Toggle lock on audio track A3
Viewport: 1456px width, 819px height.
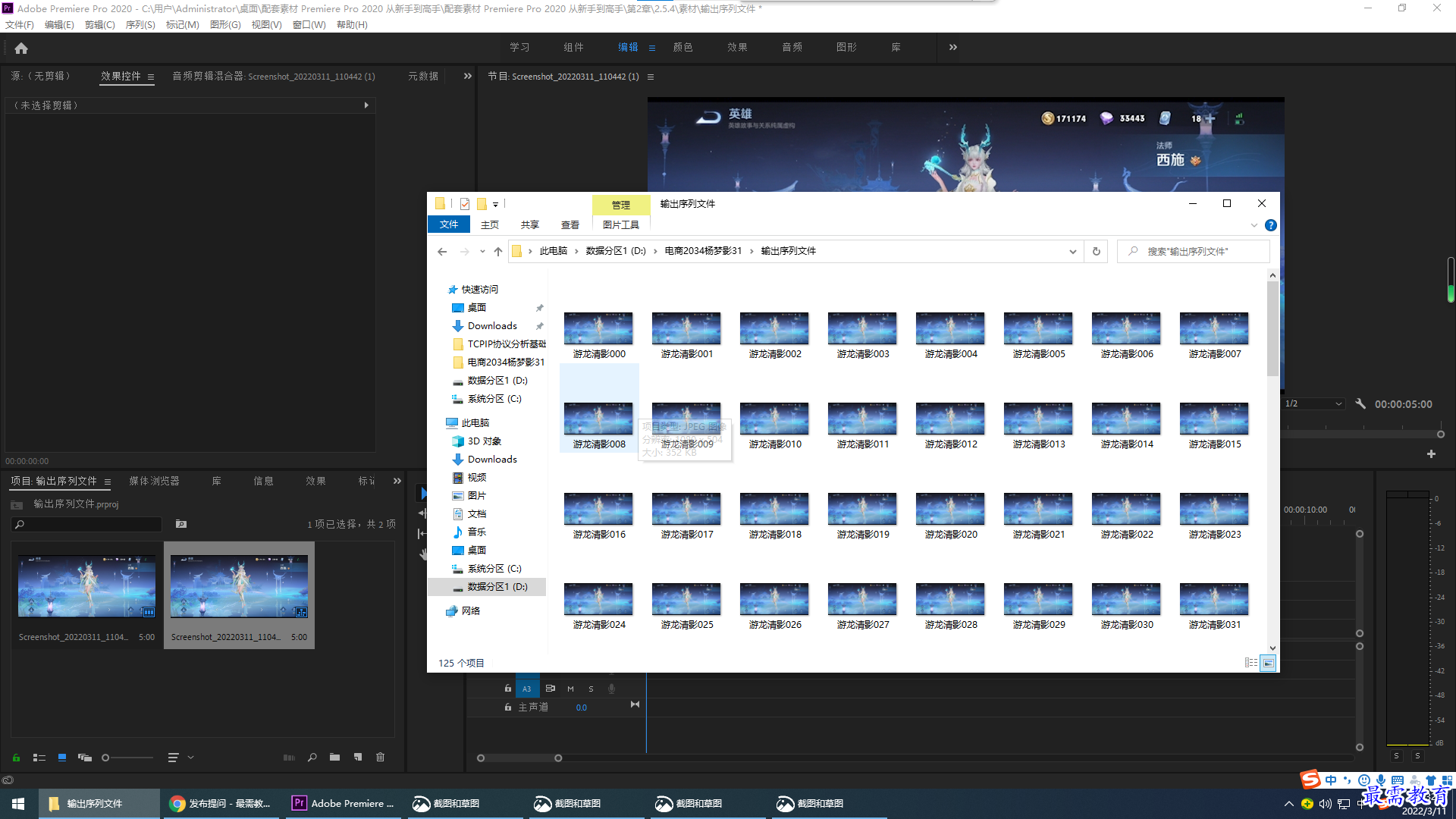point(508,689)
